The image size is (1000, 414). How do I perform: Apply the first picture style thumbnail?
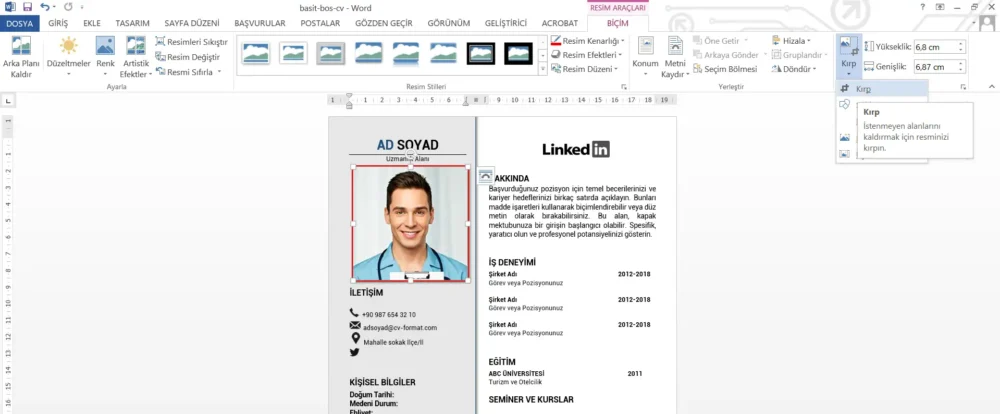point(256,53)
